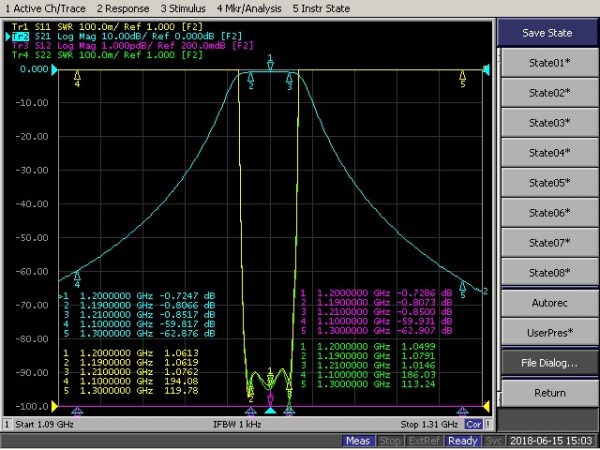Open the Instr State menu
The width and height of the screenshot is (600, 450).
click(321, 8)
